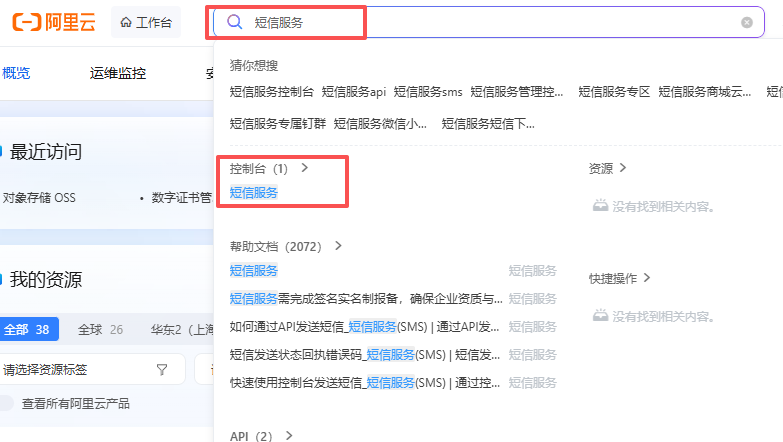The width and height of the screenshot is (783, 442).
Task: Open 对象存储 OSS in recent visits
Action: [39, 198]
